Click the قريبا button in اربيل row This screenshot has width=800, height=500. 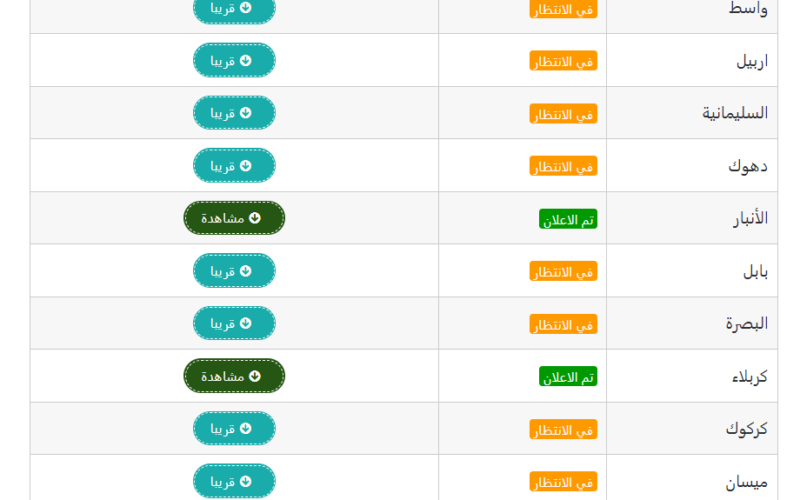coord(234,60)
